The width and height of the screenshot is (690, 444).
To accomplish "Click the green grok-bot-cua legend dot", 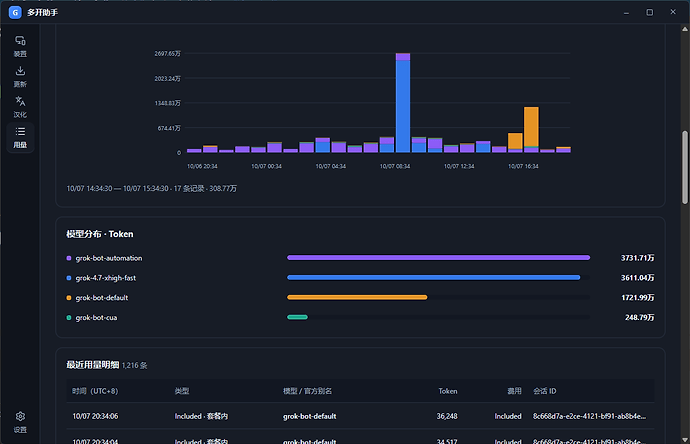I will [69, 318].
